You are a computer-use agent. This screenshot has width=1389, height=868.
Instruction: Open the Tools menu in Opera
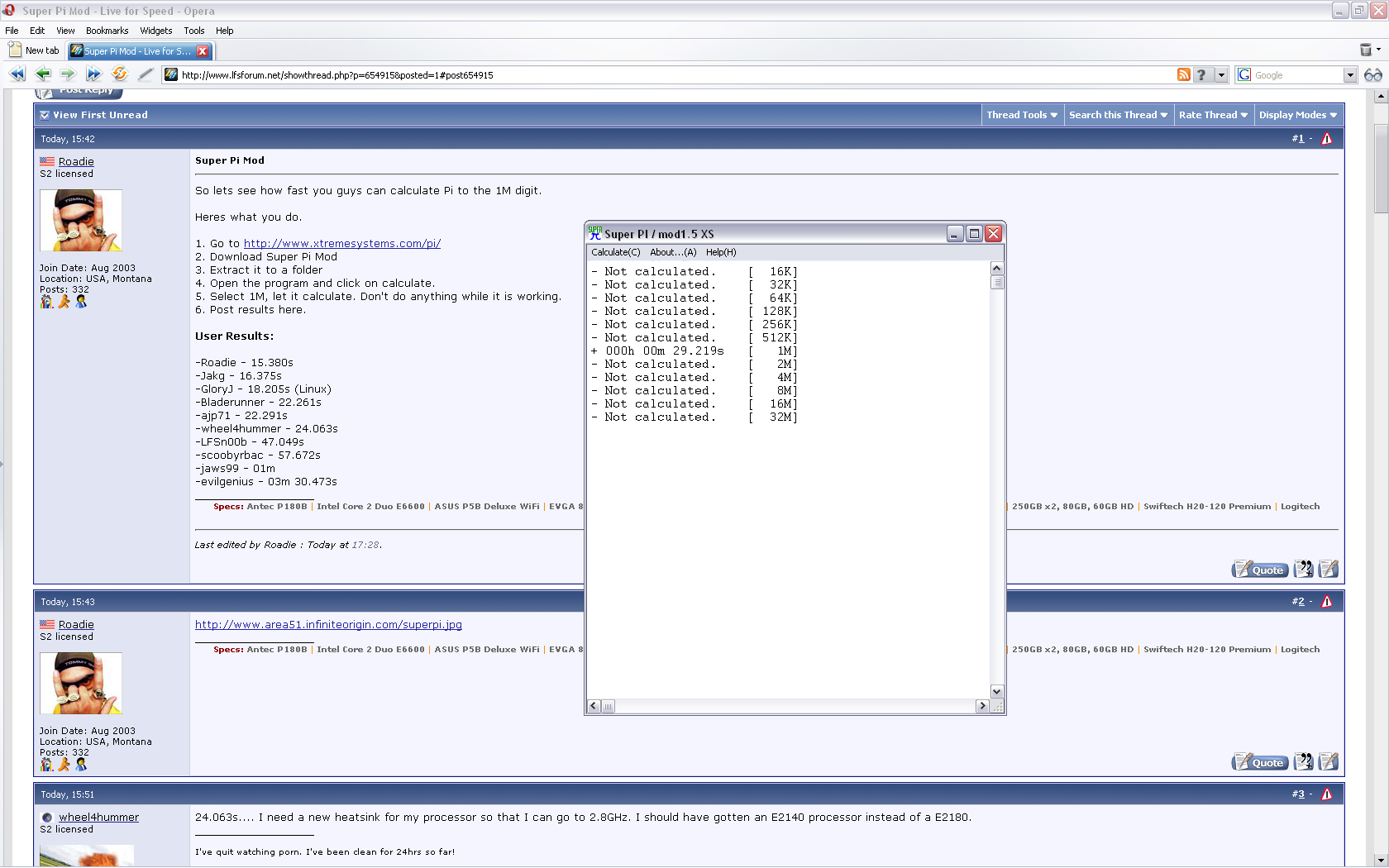[194, 31]
